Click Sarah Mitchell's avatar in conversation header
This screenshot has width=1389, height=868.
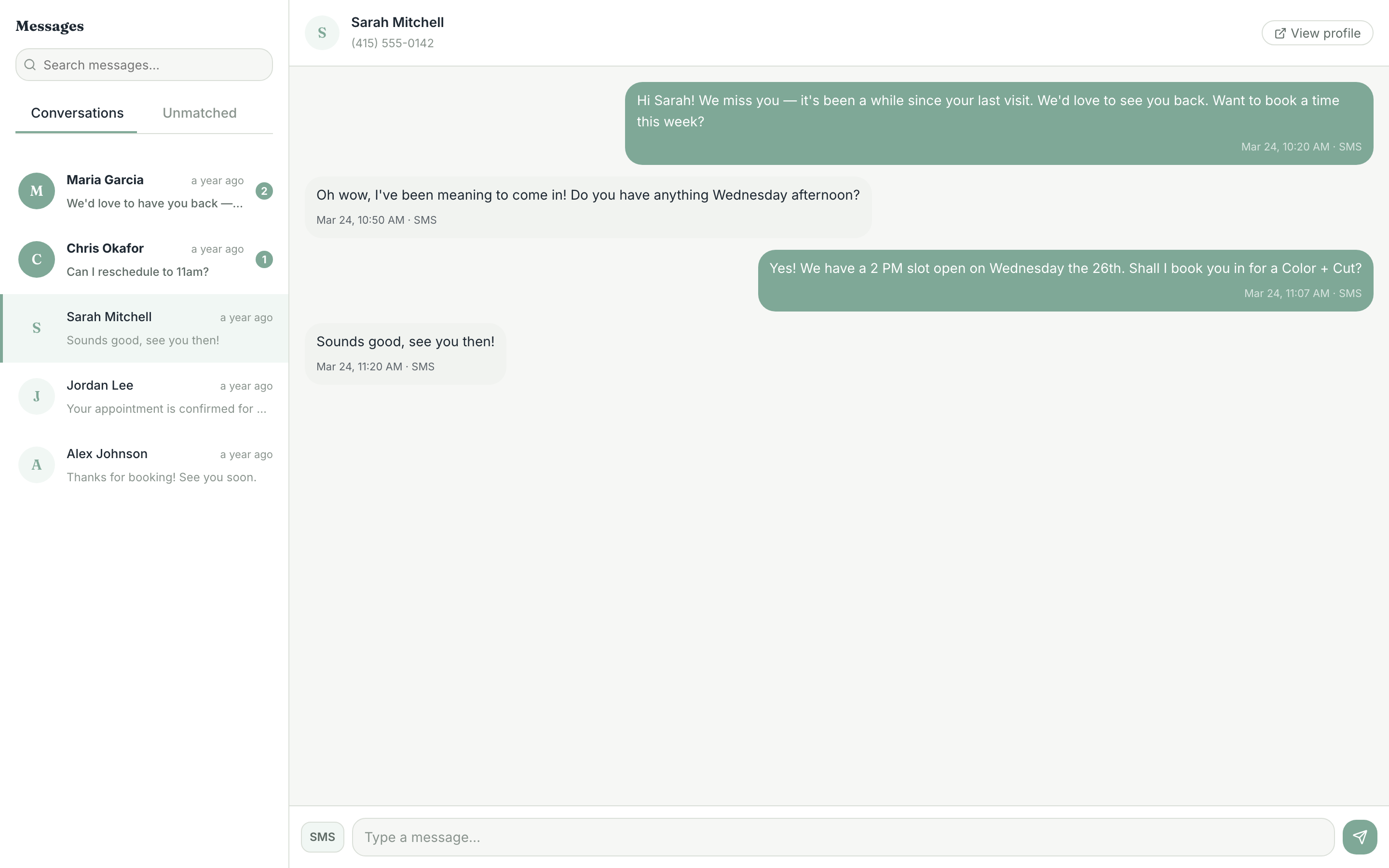point(322,32)
